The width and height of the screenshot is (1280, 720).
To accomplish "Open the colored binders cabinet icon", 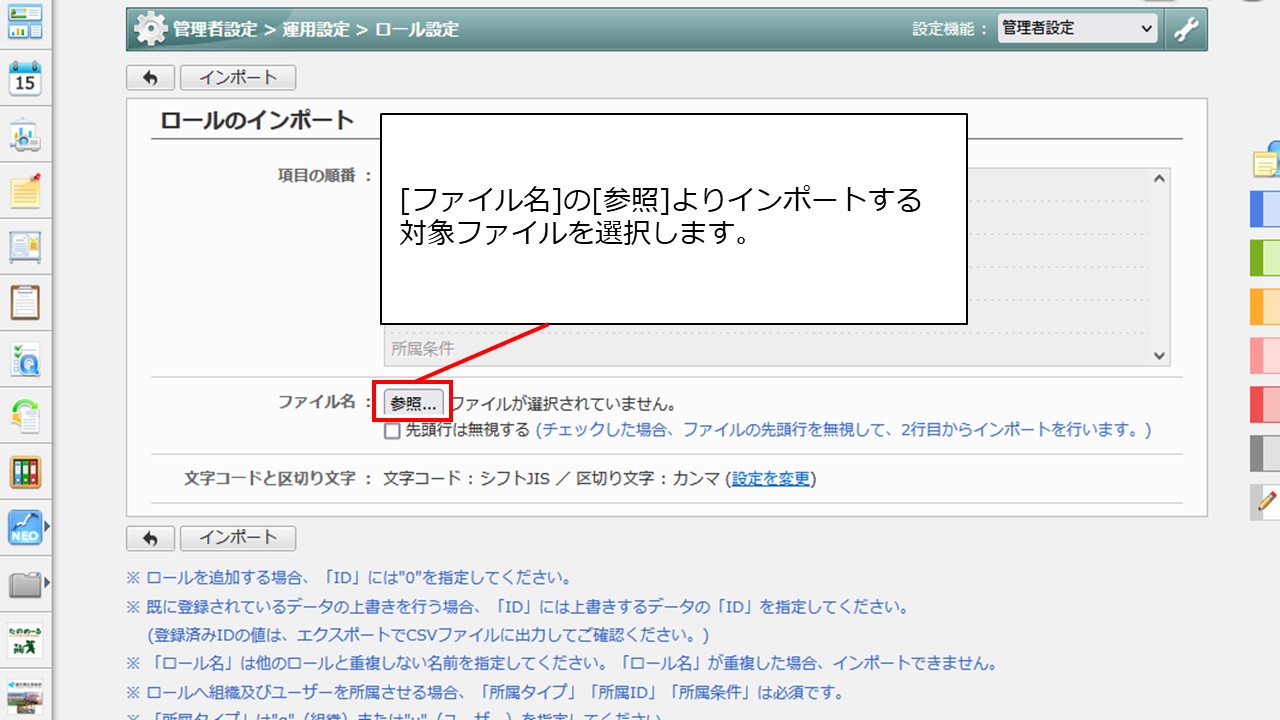I will [x=25, y=472].
